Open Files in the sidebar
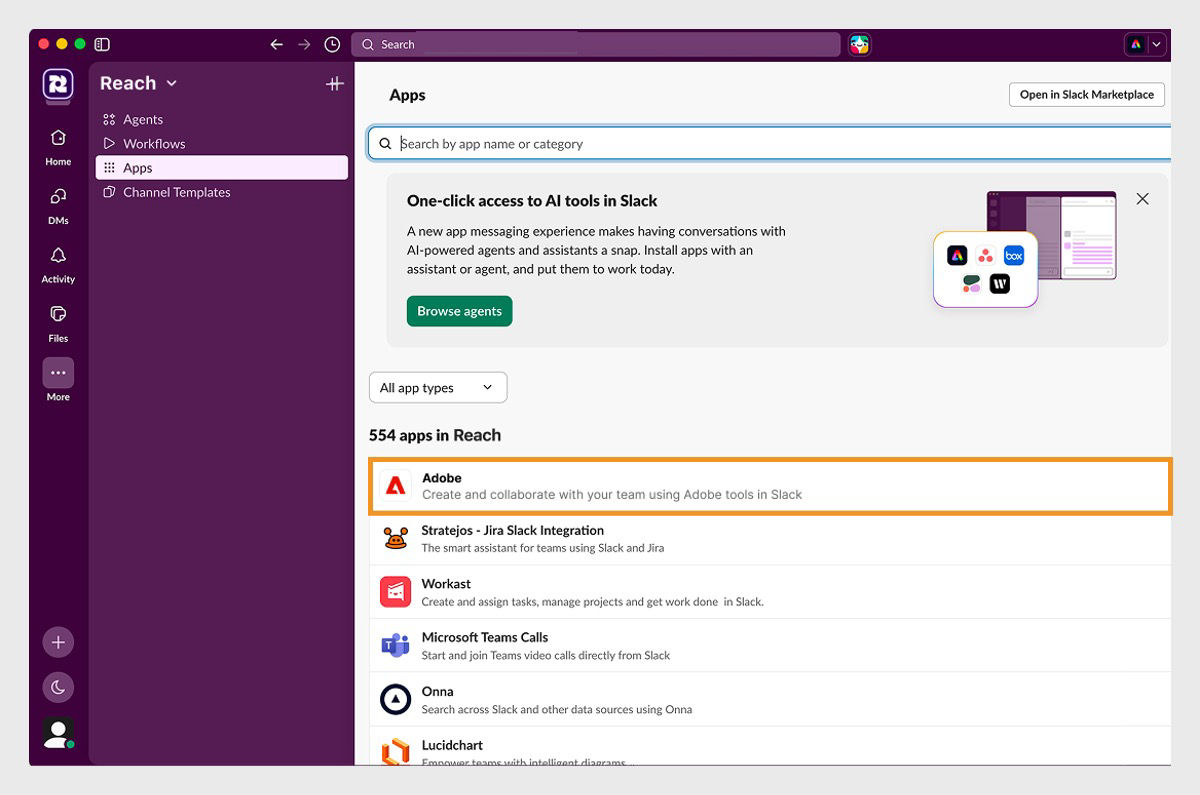Image resolution: width=1200 pixels, height=795 pixels. 58,323
